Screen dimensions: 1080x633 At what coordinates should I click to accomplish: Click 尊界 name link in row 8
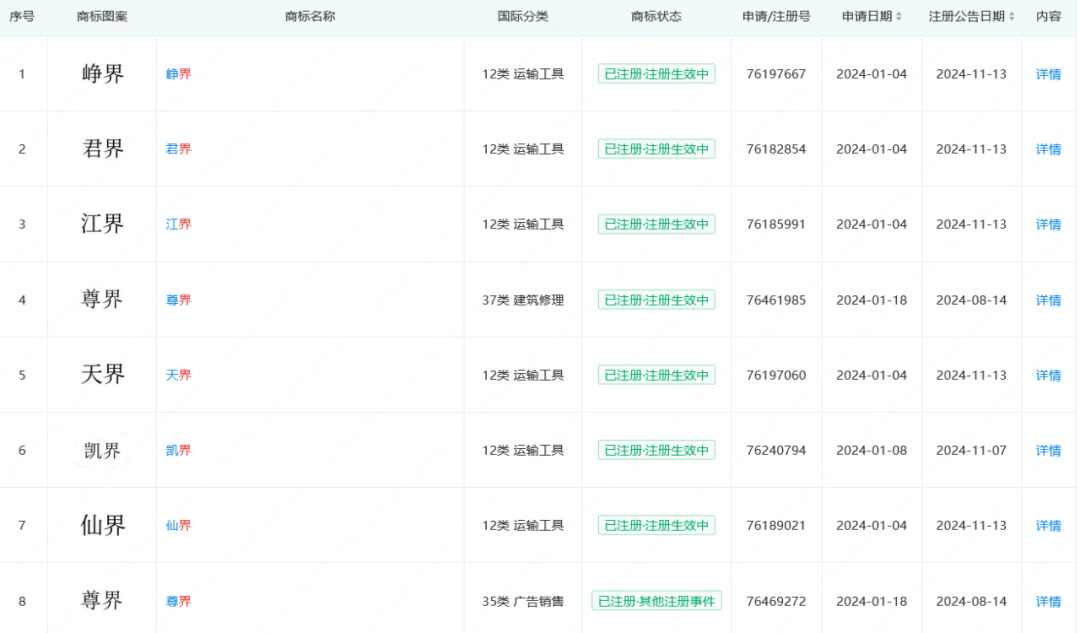178,601
